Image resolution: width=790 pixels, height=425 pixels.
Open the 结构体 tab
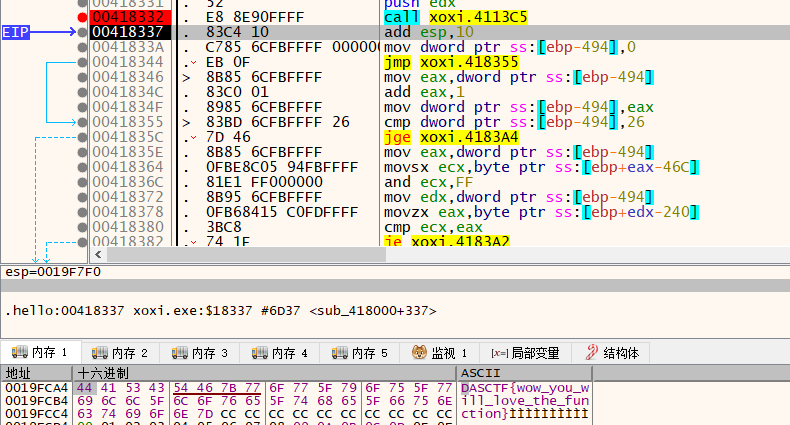pyautogui.click(x=611, y=352)
